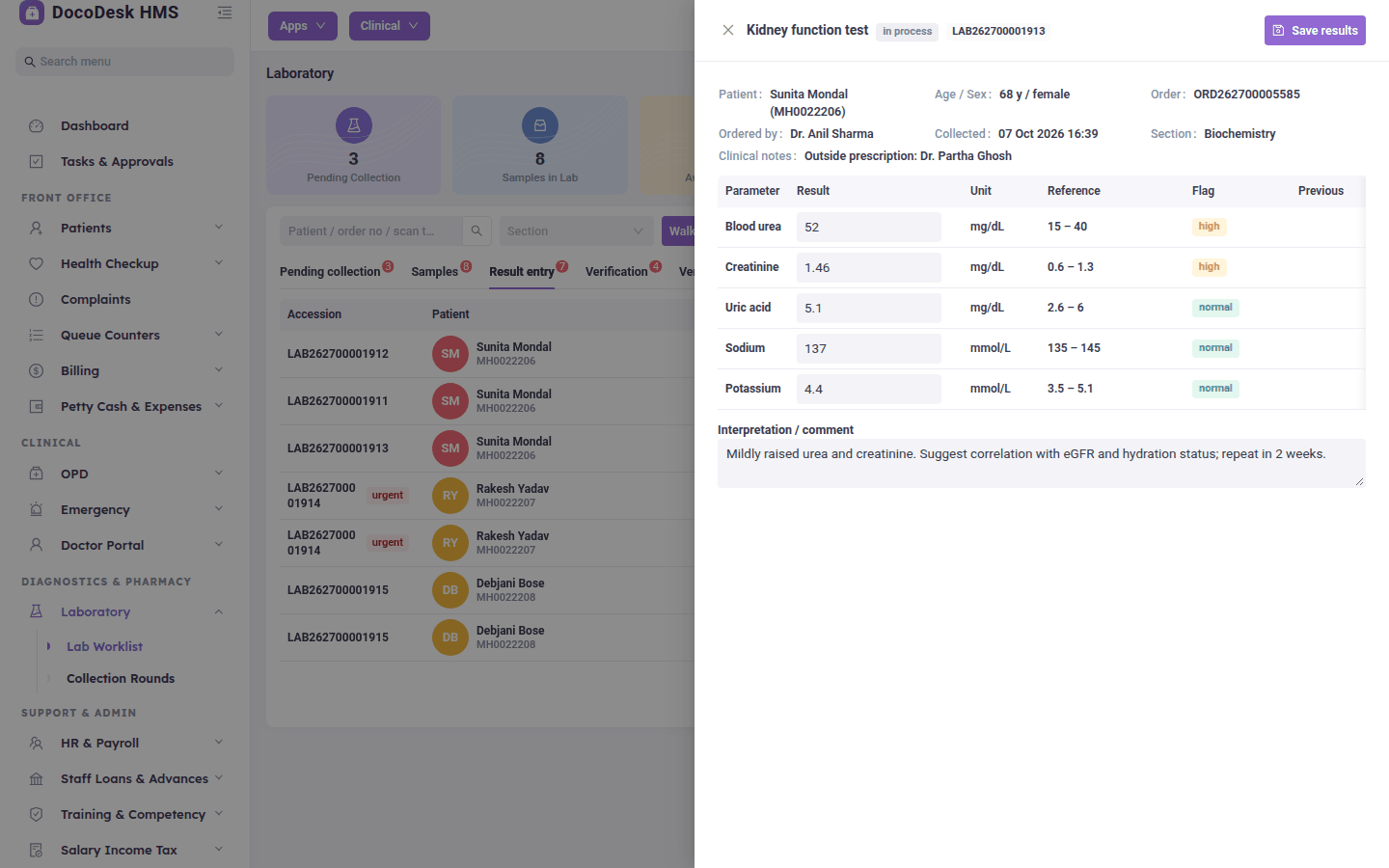The width and height of the screenshot is (1389, 868).
Task: Click the Search menu field
Action: click(x=124, y=62)
